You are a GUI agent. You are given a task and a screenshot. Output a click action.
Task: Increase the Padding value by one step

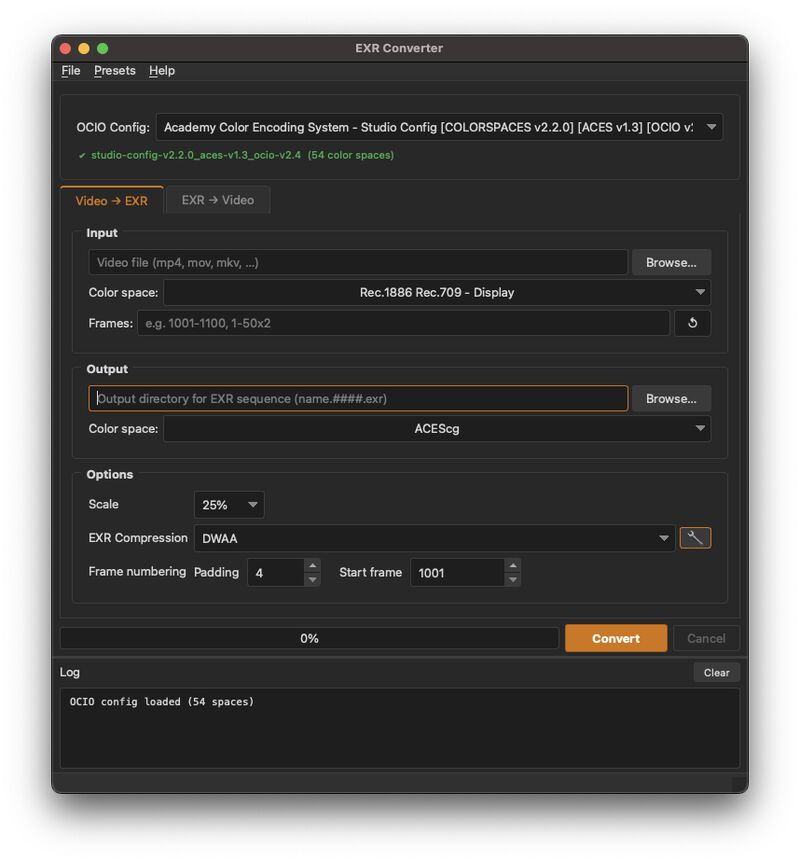point(312,565)
